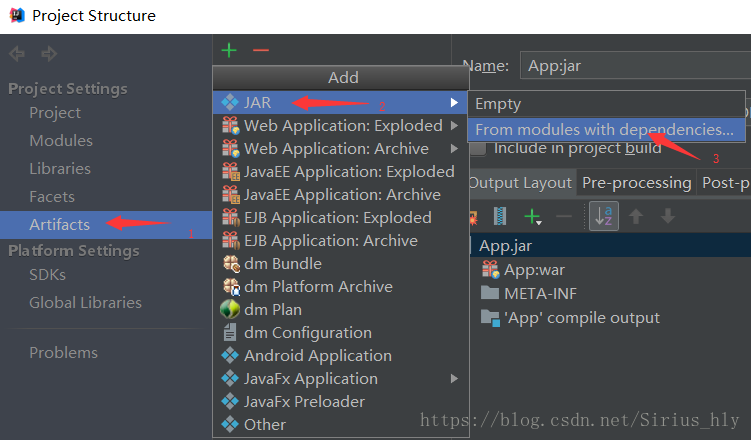Select JavaFx Preloader menu text
The image size is (751, 440).
click(x=304, y=401)
